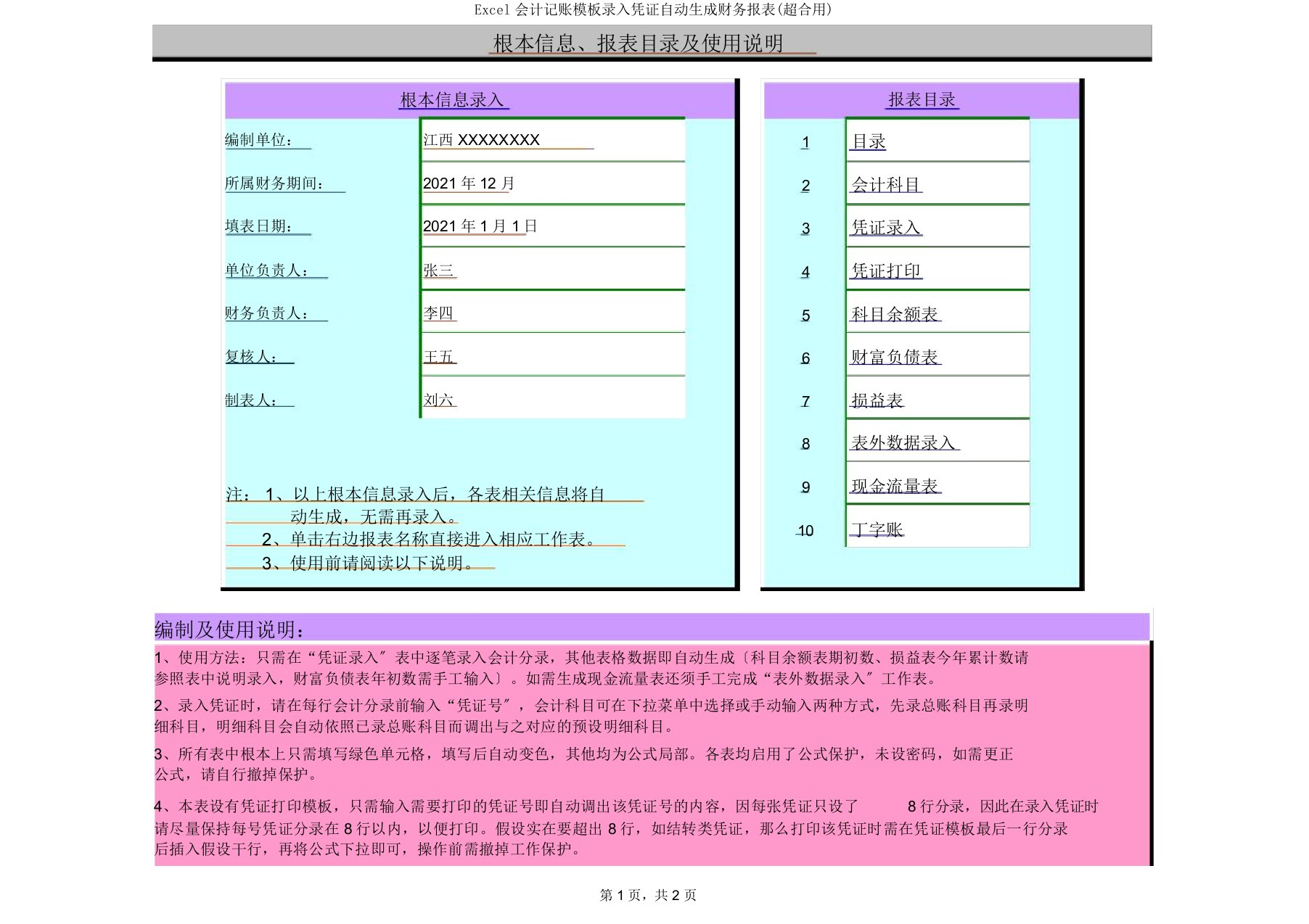Open 科目余额表 from the directory

coord(895,314)
